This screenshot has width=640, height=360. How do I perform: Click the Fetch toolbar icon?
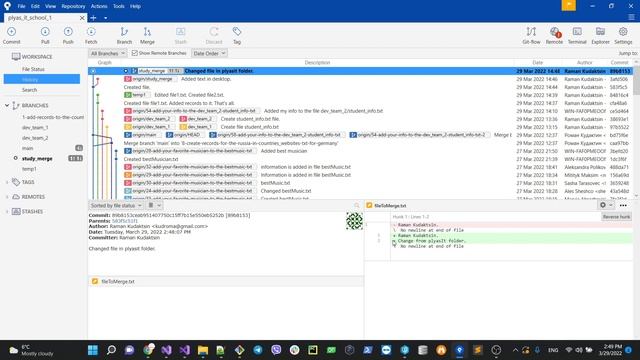click(x=91, y=36)
